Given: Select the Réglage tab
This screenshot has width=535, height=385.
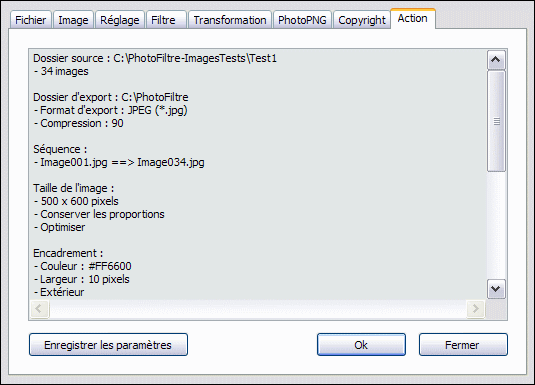Looking at the screenshot, I should coord(119,20).
